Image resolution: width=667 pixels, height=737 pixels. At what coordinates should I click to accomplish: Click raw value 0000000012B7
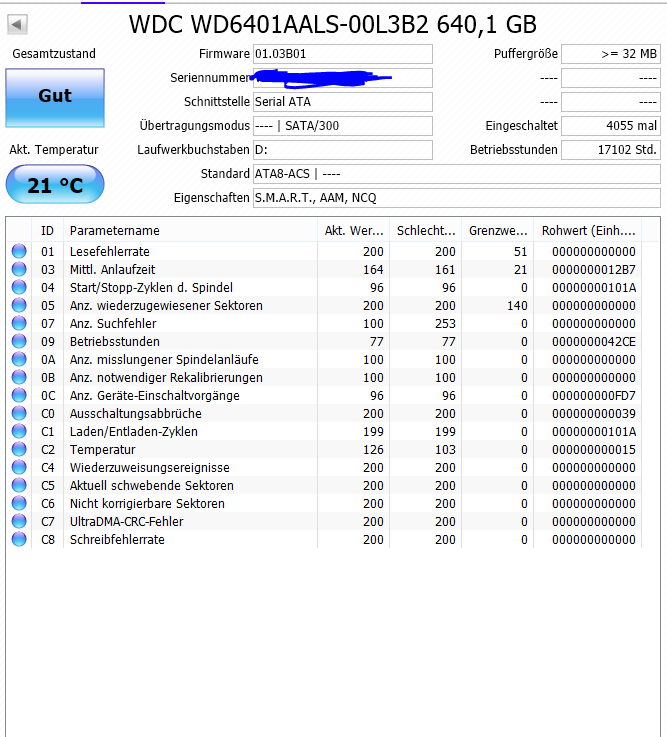[x=594, y=270]
